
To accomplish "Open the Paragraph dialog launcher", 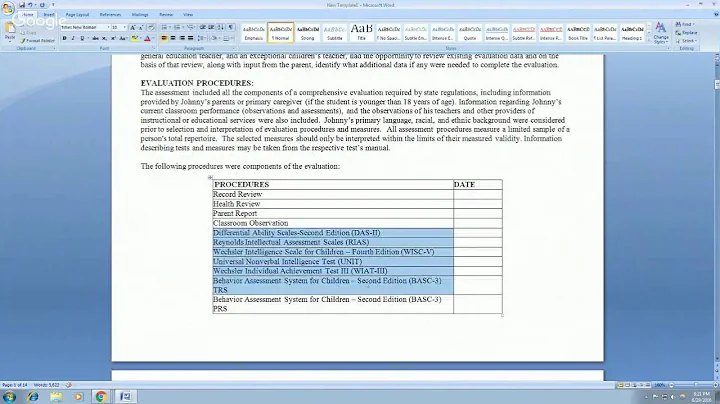I will tap(233, 48).
